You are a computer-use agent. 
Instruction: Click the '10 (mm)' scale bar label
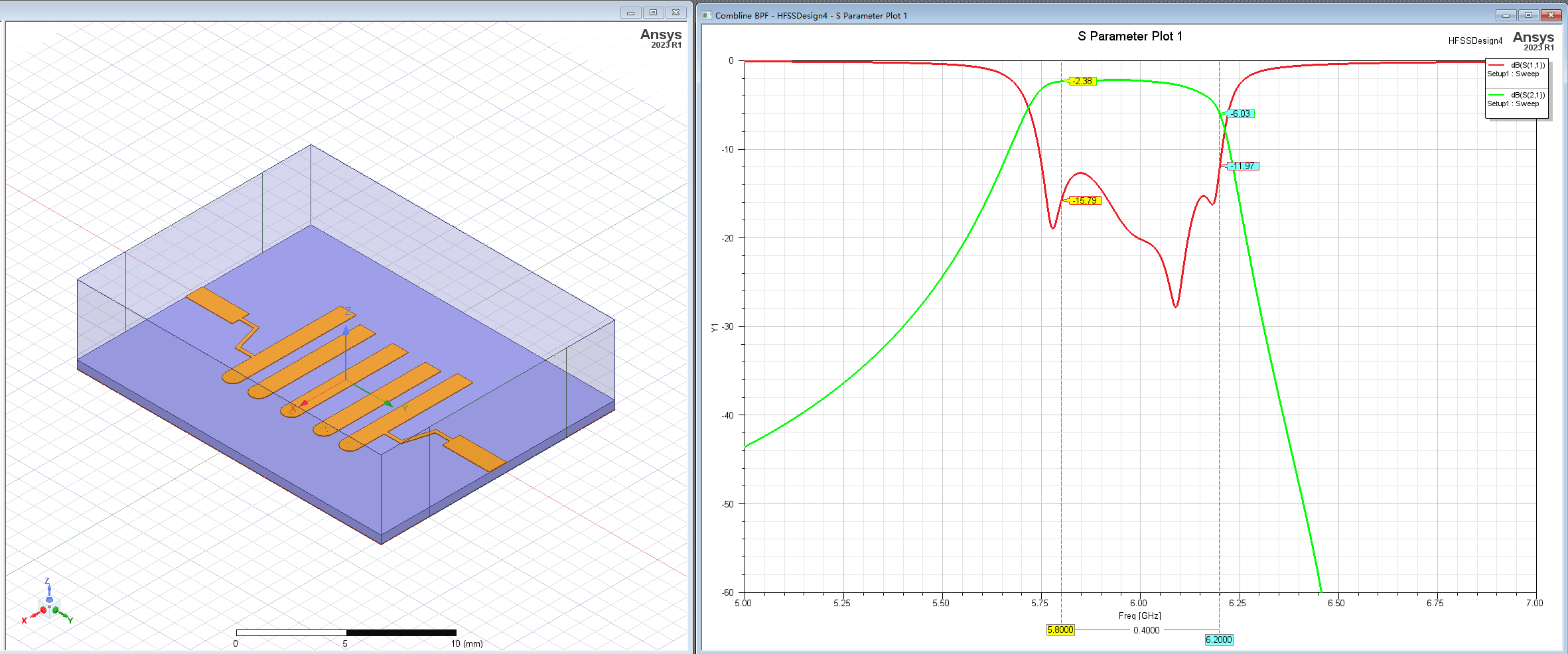[x=467, y=644]
